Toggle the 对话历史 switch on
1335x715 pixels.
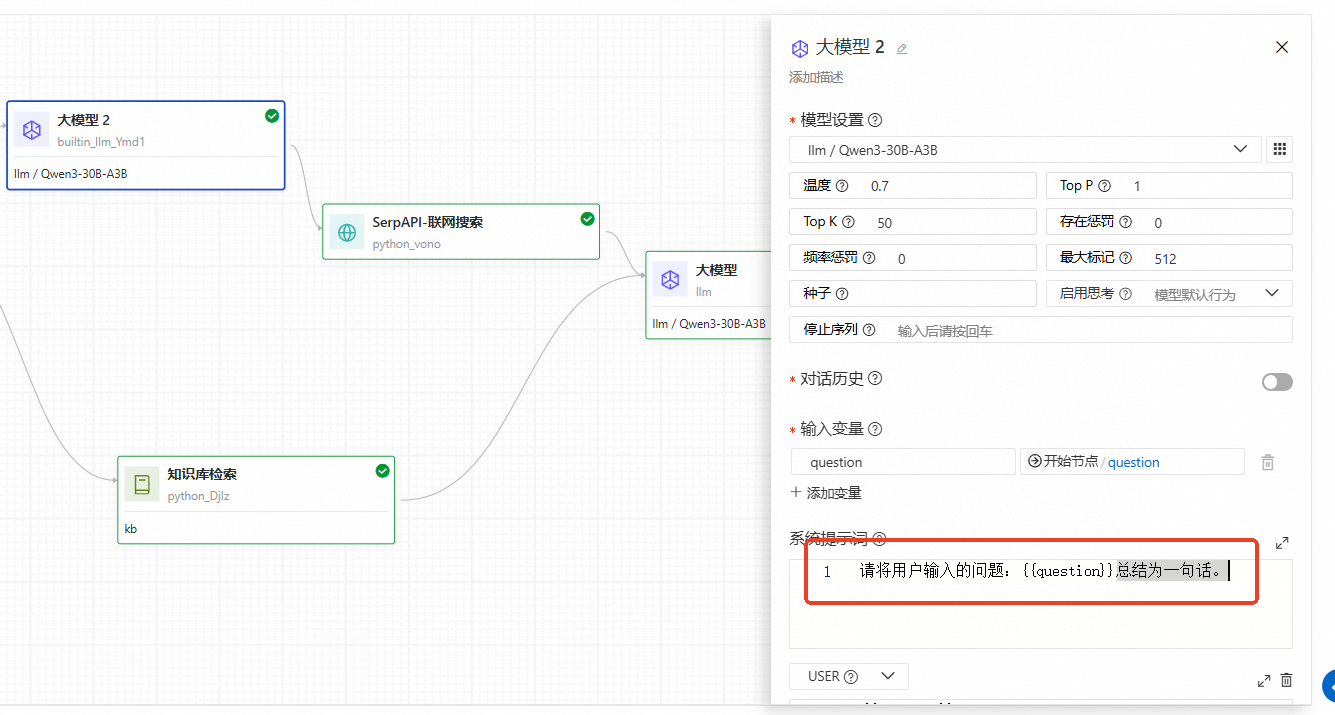(1277, 382)
